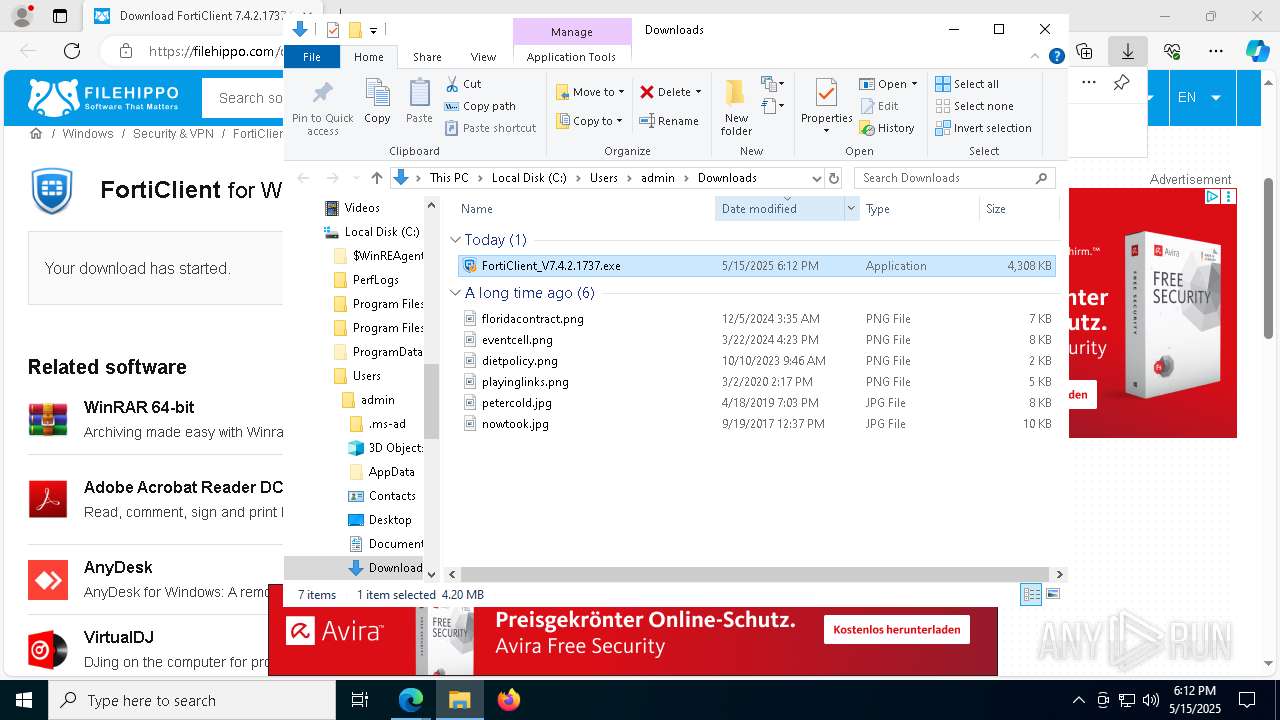Screen dimensions: 1280x720
Task: Select petercold.jpg file
Action: pyautogui.click(x=757, y=403)
